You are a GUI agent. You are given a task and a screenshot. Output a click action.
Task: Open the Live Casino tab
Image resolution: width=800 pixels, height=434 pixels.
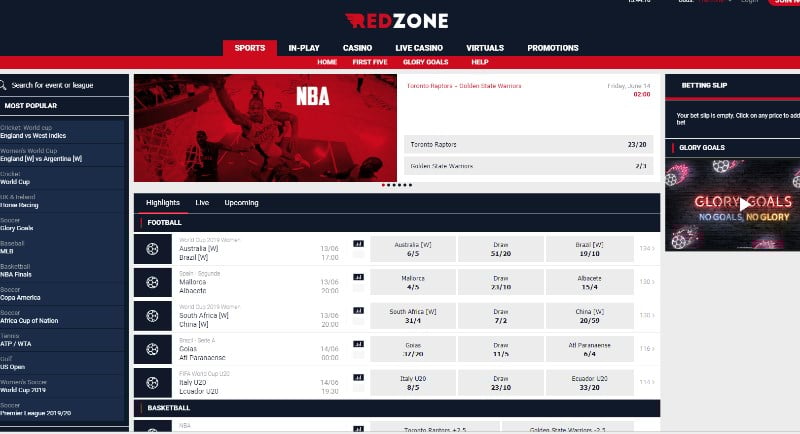[419, 48]
